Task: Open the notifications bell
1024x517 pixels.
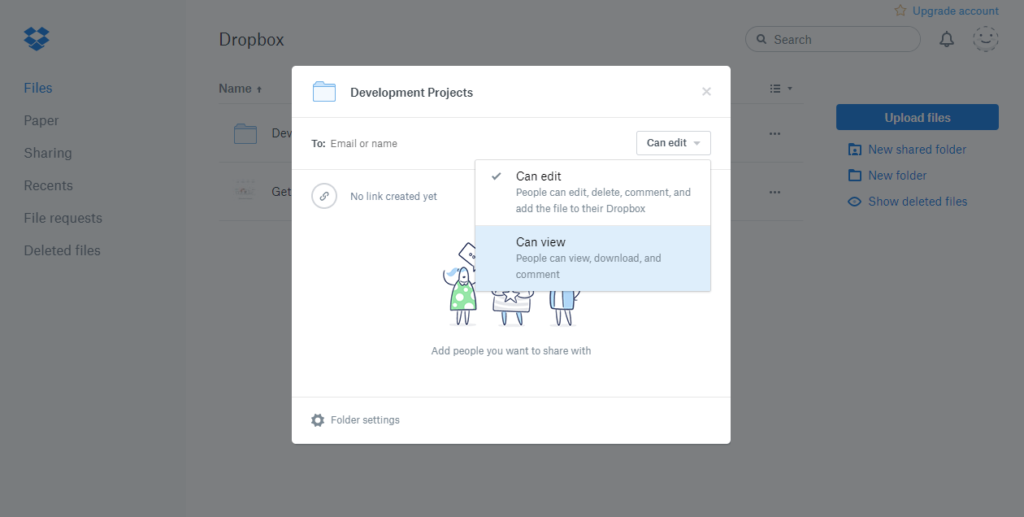Action: click(x=946, y=39)
